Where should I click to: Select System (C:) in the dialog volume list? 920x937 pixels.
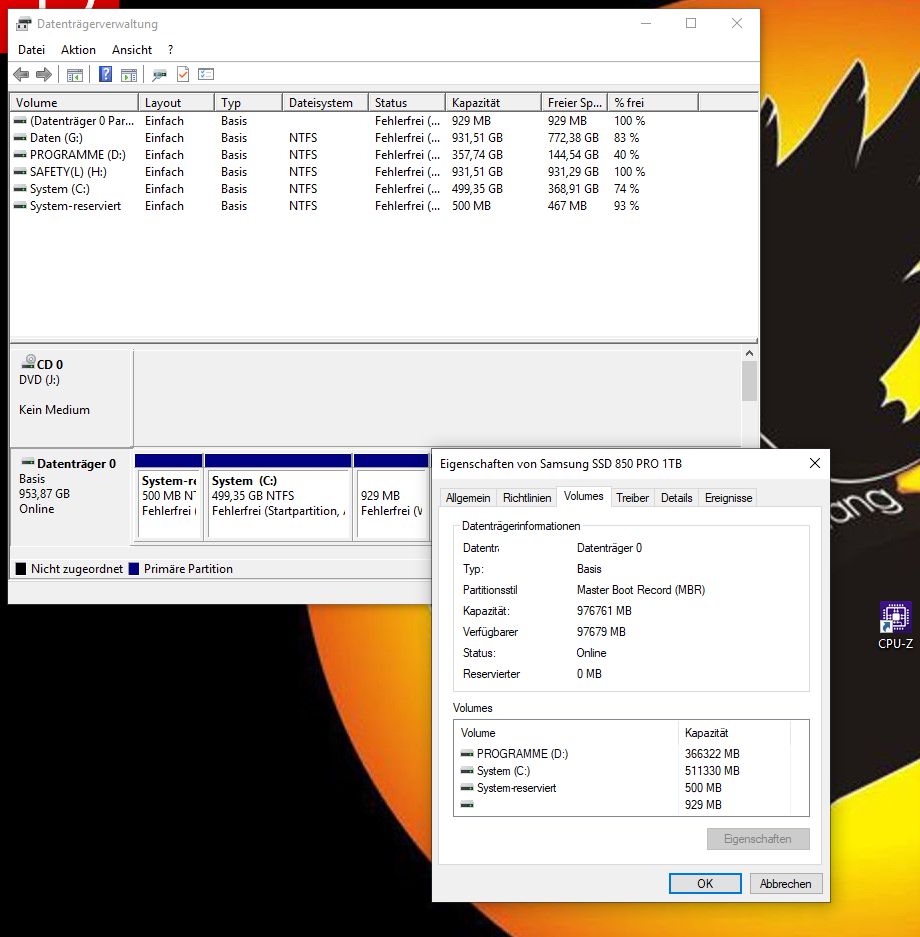(626, 771)
